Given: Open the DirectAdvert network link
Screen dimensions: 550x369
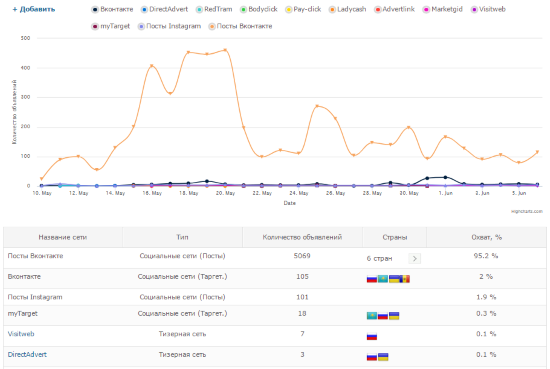Looking at the screenshot, I should 27,355.
